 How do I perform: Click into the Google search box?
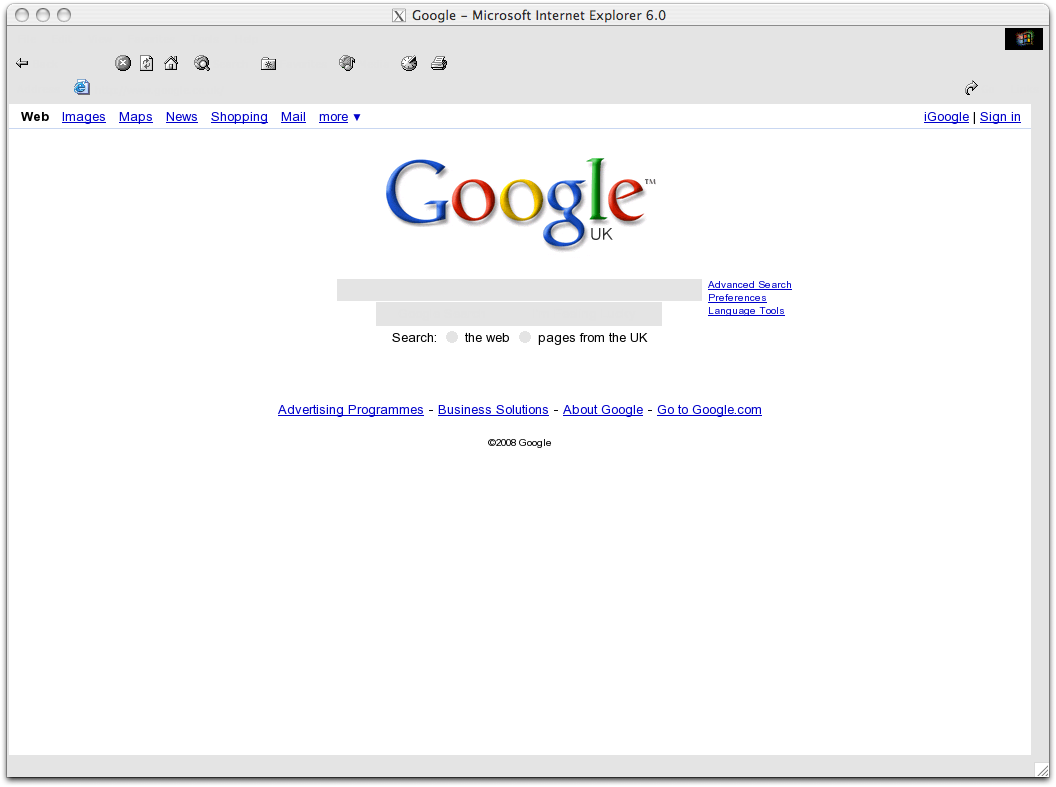click(x=519, y=290)
